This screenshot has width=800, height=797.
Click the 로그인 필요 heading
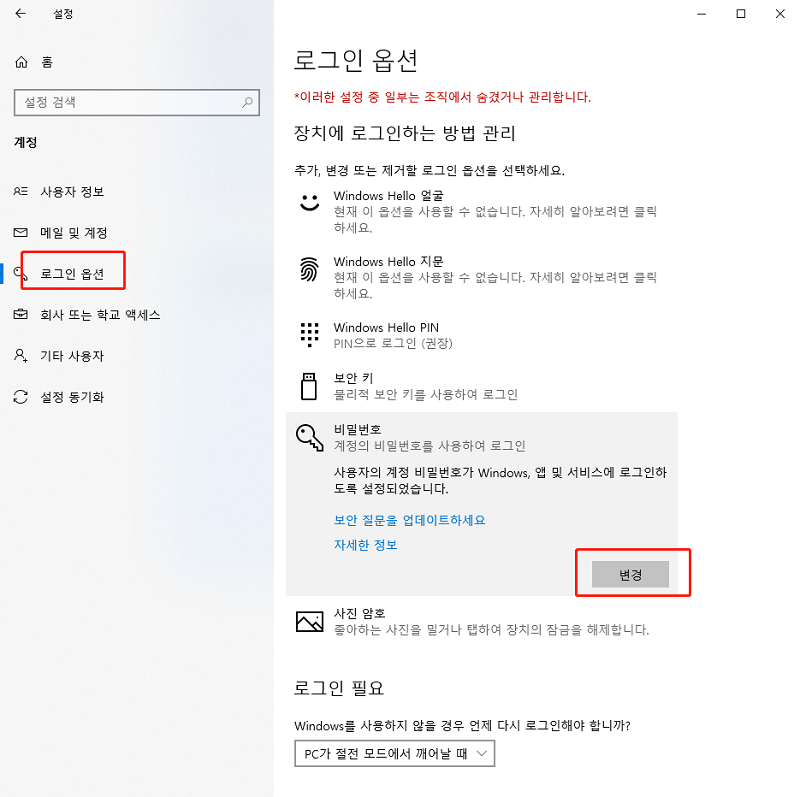[339, 688]
